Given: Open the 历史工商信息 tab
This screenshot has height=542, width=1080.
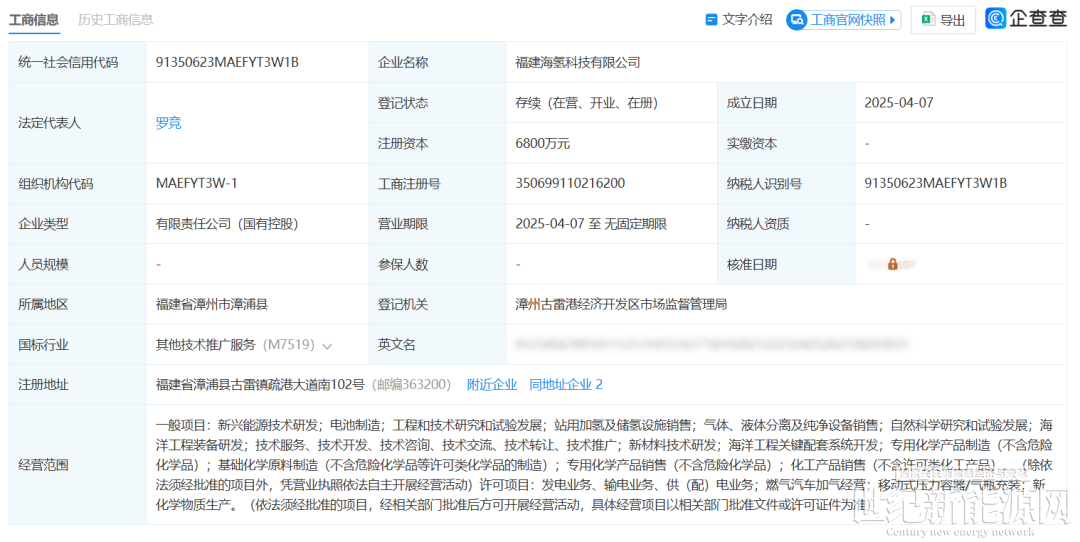Looking at the screenshot, I should pos(115,19).
